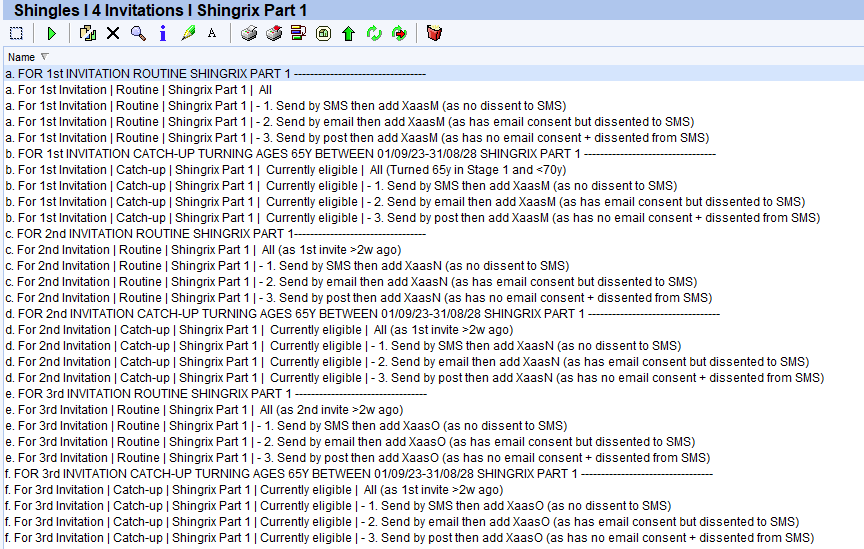This screenshot has width=864, height=549.
Task: Click the black X delete icon
Action: click(x=113, y=34)
